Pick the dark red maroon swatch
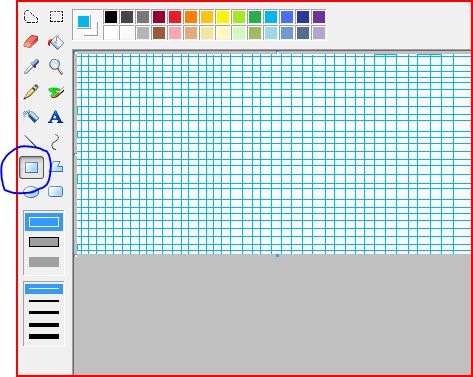Viewport: 473px width, 377px height. tap(159, 17)
